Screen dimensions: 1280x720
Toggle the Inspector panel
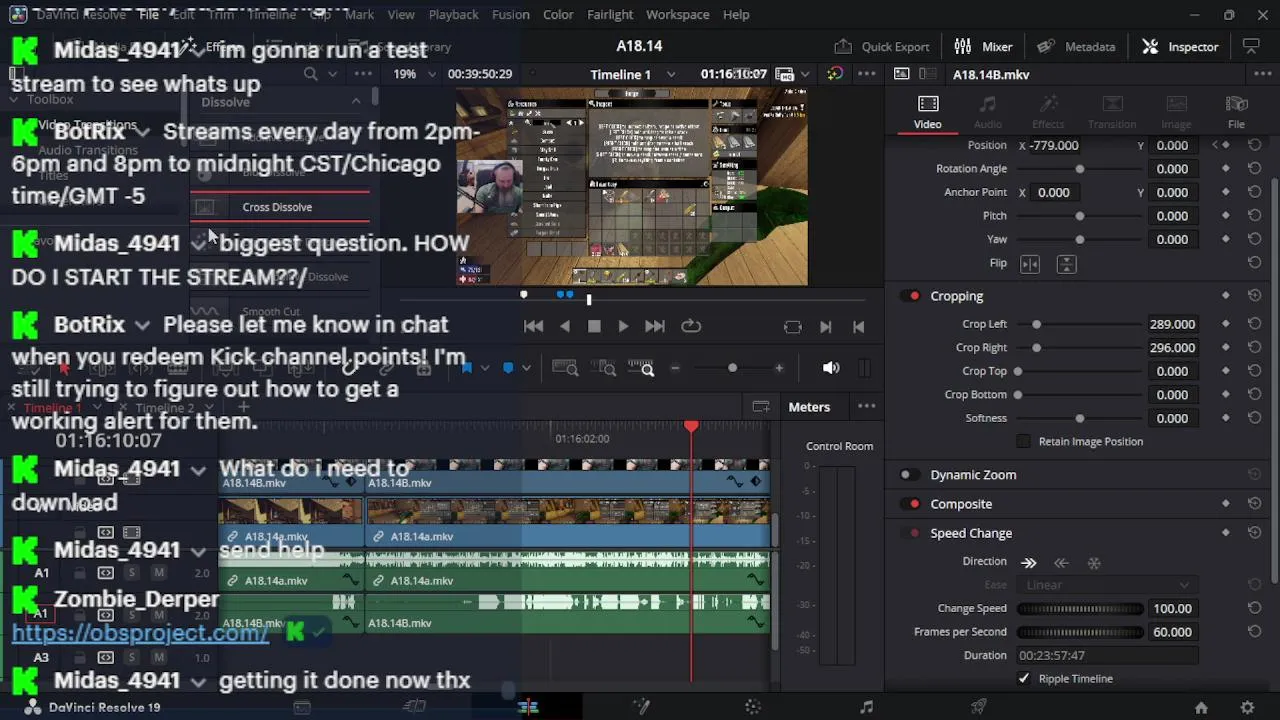click(x=1180, y=46)
